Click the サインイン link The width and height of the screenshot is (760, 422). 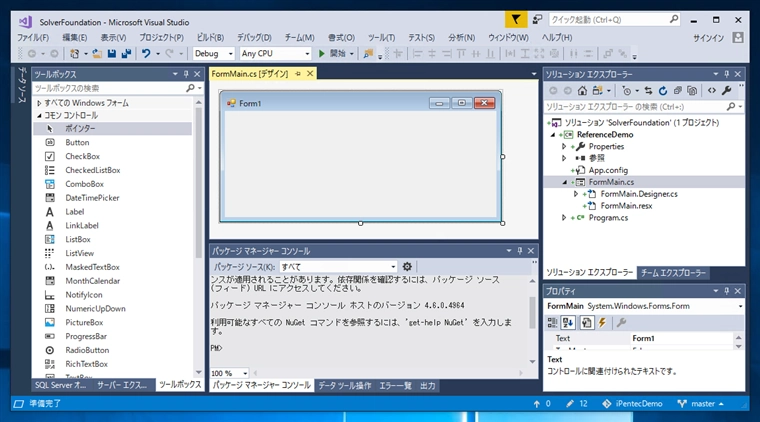click(708, 38)
